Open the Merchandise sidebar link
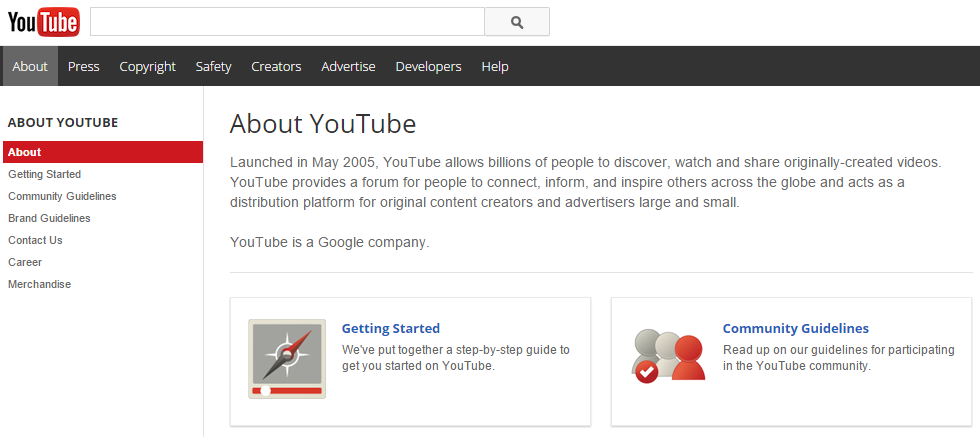Screen dimensions: 980x437 click(39, 284)
